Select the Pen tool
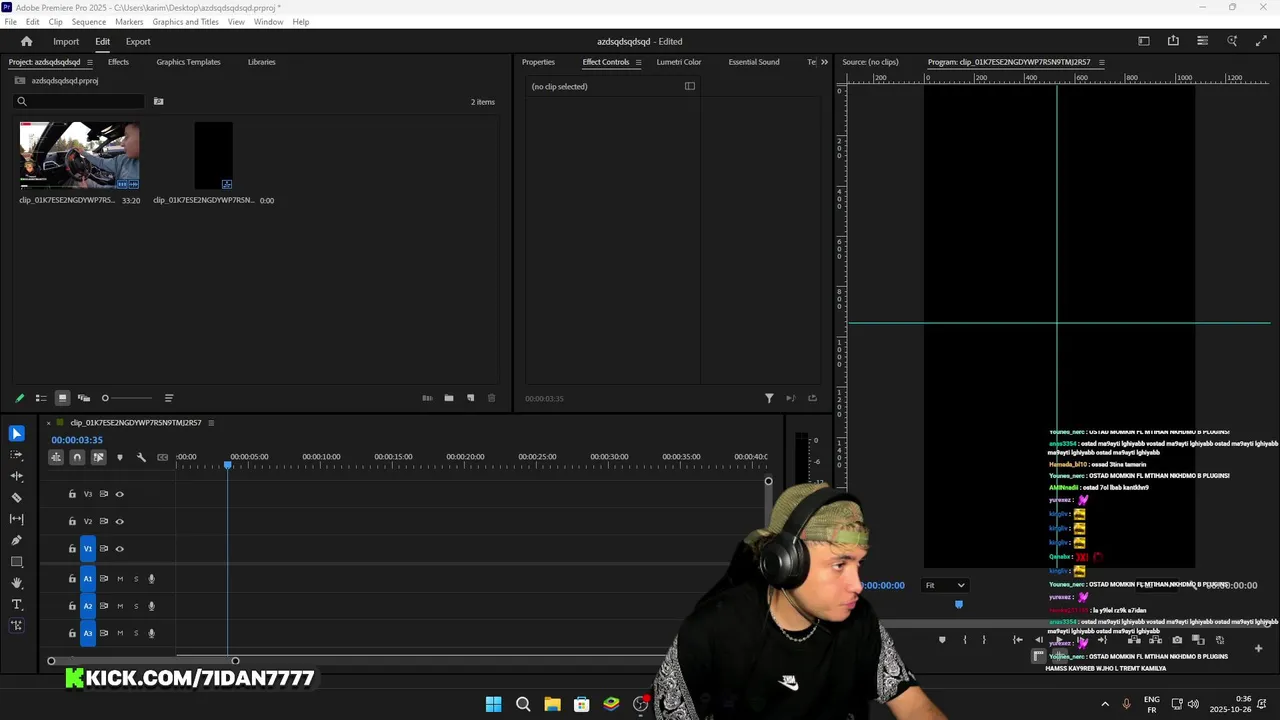The width and height of the screenshot is (1280, 720). coord(16,540)
